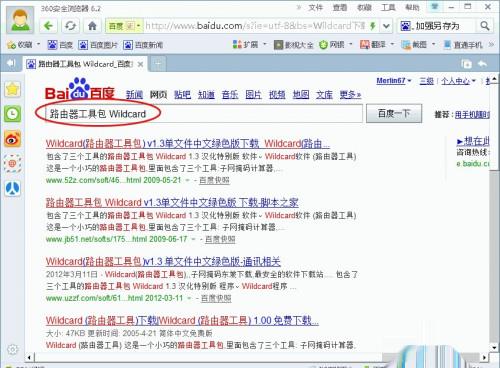Open the 查看 menu
This screenshot has width=500, height=368.
click(340, 7)
